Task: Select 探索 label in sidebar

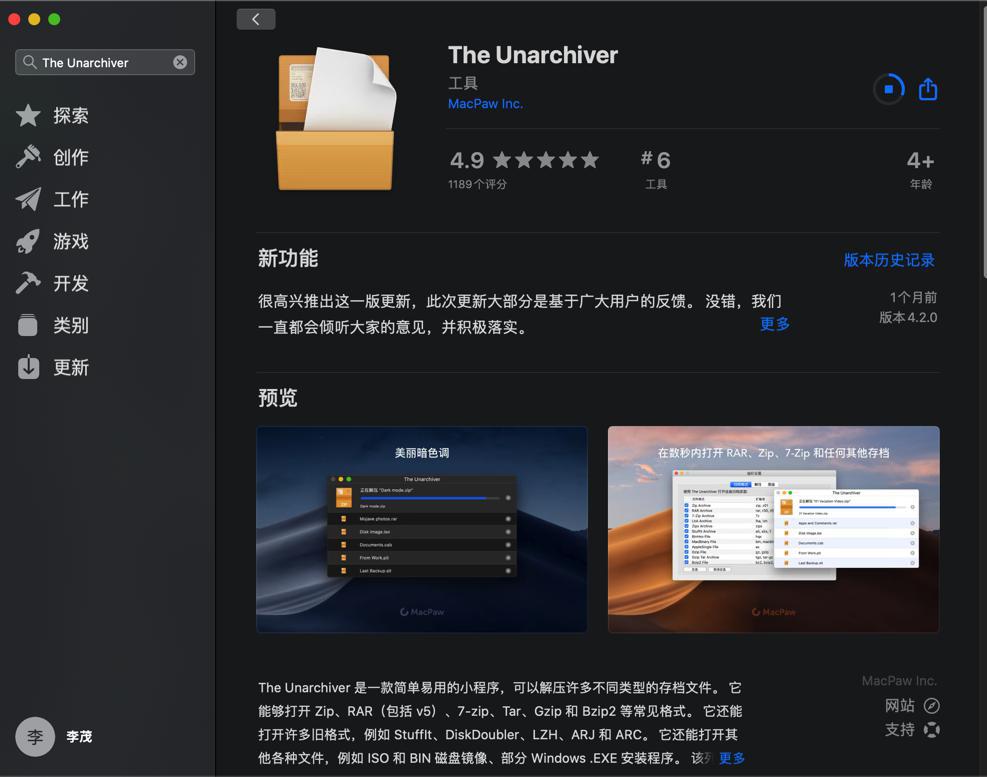Action: pyautogui.click(x=70, y=115)
